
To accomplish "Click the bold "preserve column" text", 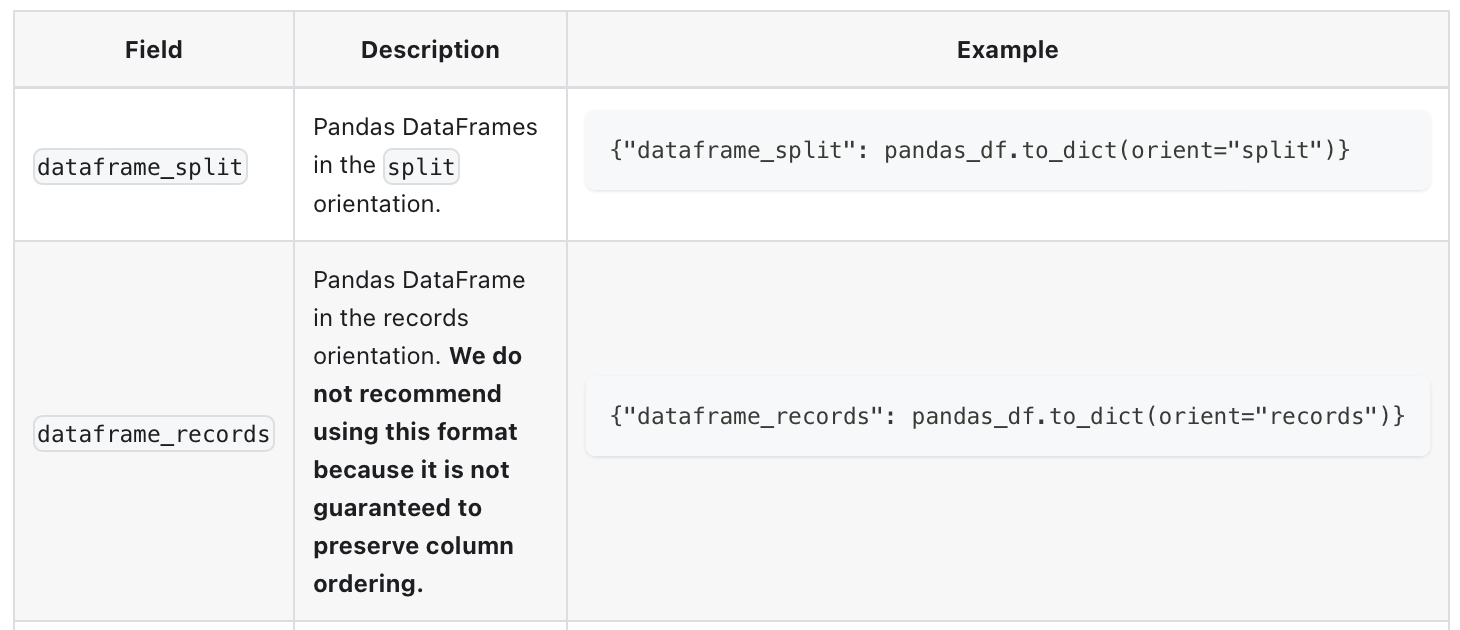I will pyautogui.click(x=413, y=546).
